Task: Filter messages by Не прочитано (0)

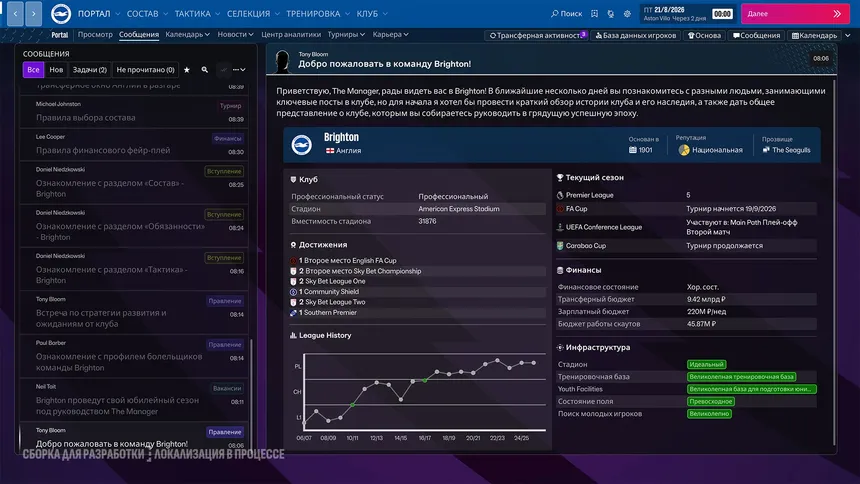Action: 145,70
